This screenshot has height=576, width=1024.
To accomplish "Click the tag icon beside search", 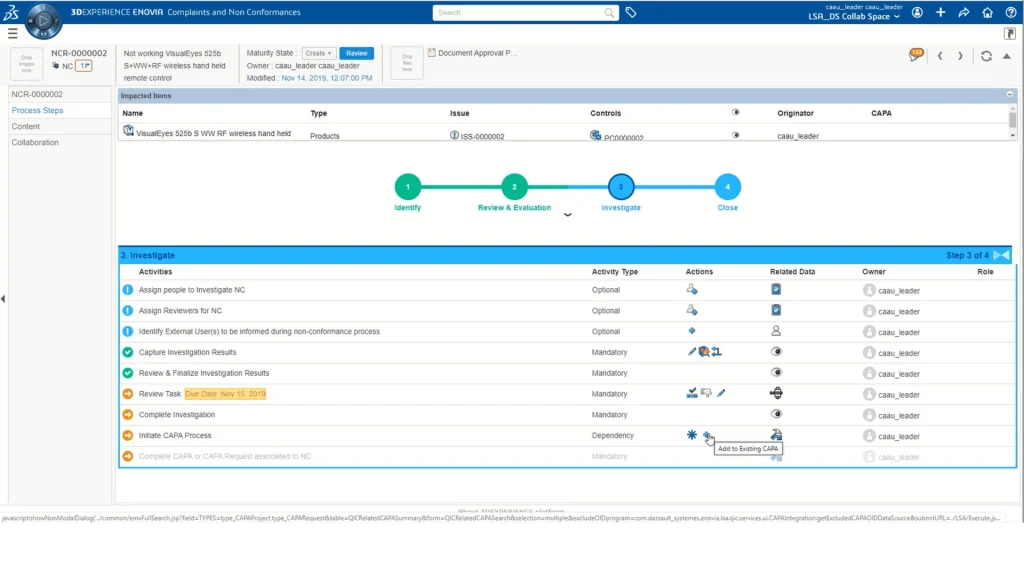I will 631,13.
